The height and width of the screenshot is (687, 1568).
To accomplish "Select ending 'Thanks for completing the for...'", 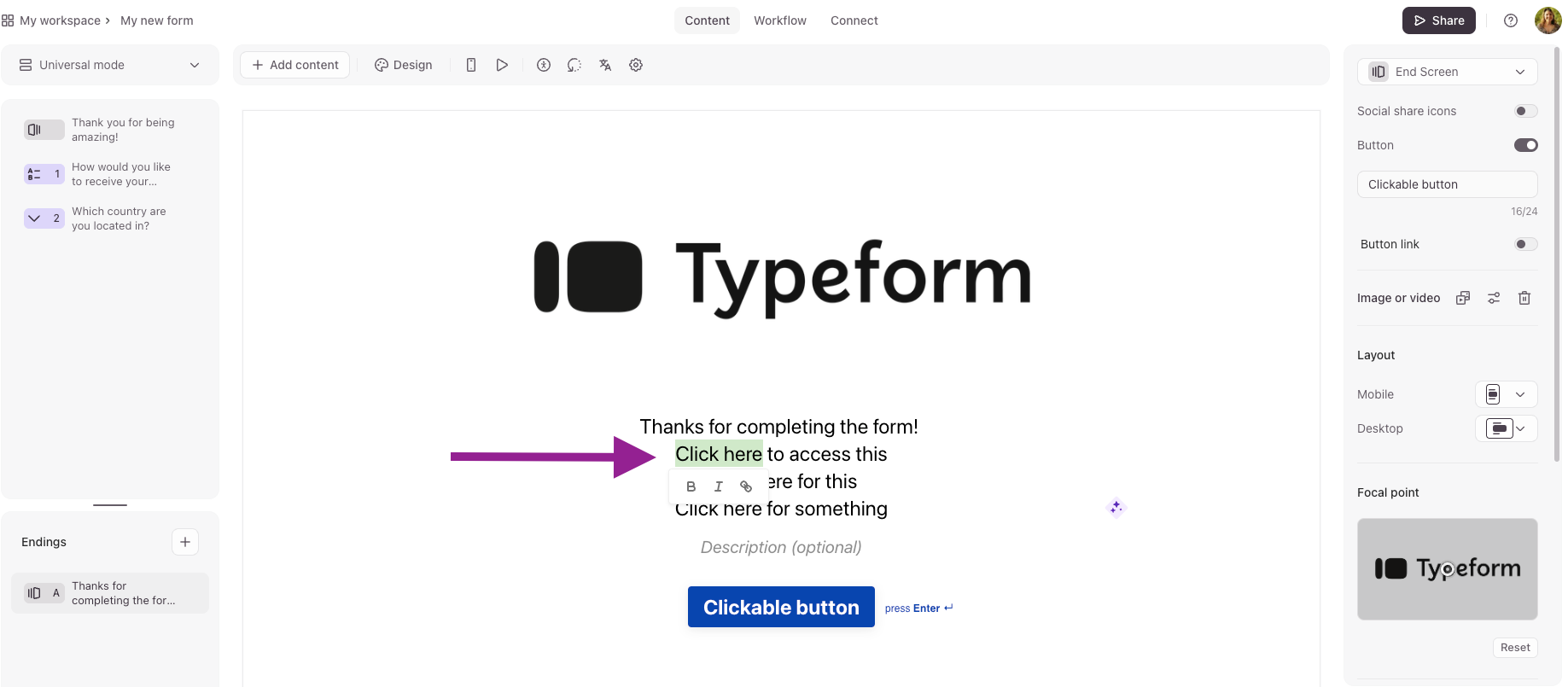I will coord(110,593).
